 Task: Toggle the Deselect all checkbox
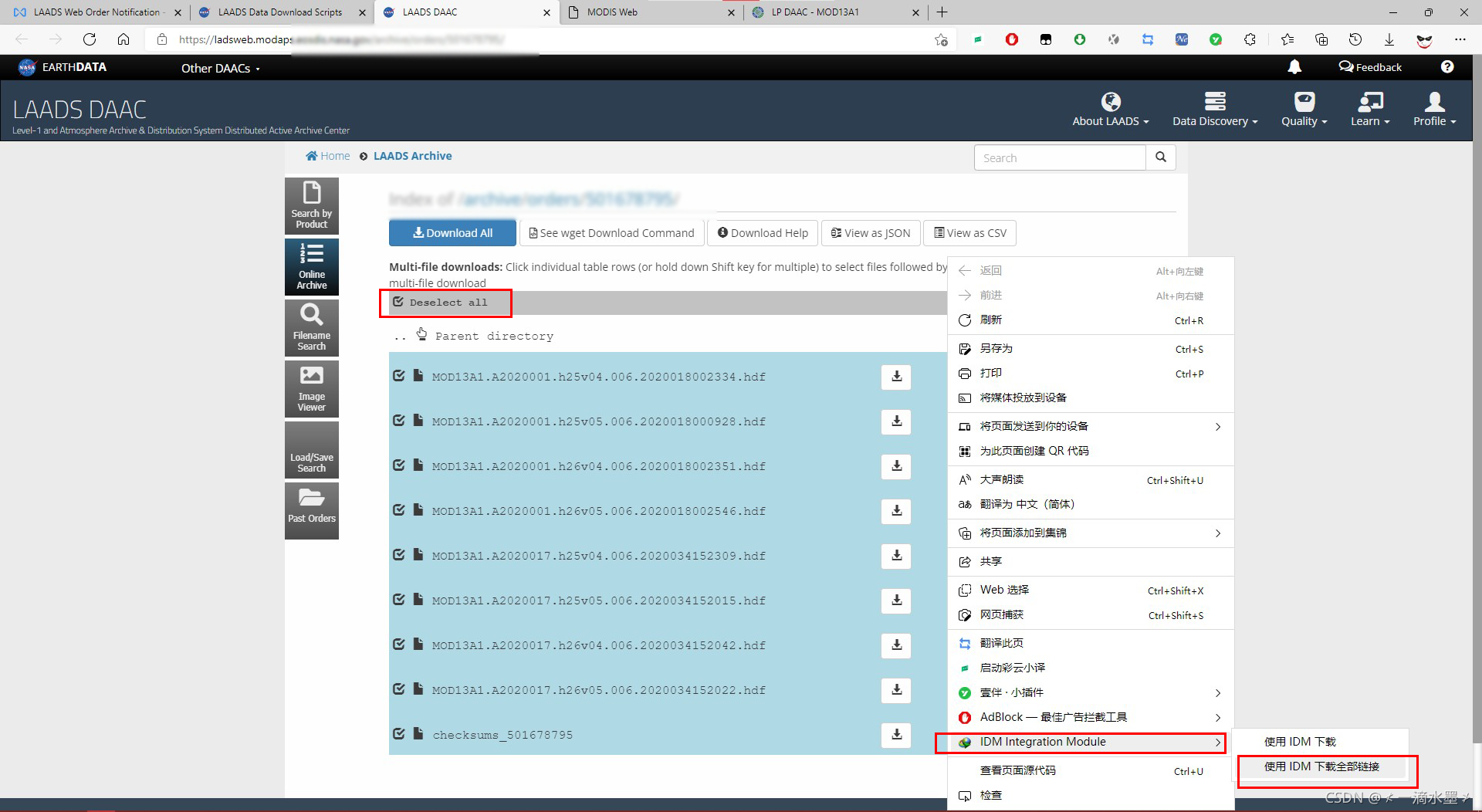398,302
